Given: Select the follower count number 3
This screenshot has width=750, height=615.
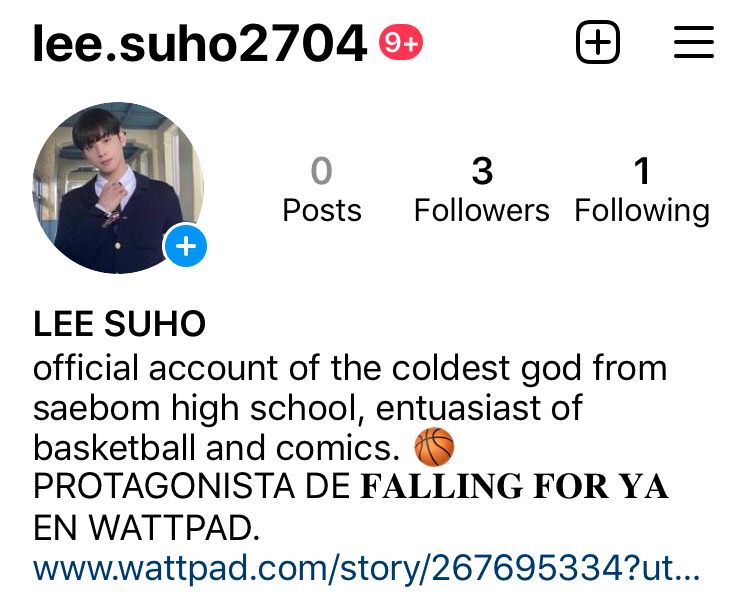Looking at the screenshot, I should pyautogui.click(x=482, y=171).
